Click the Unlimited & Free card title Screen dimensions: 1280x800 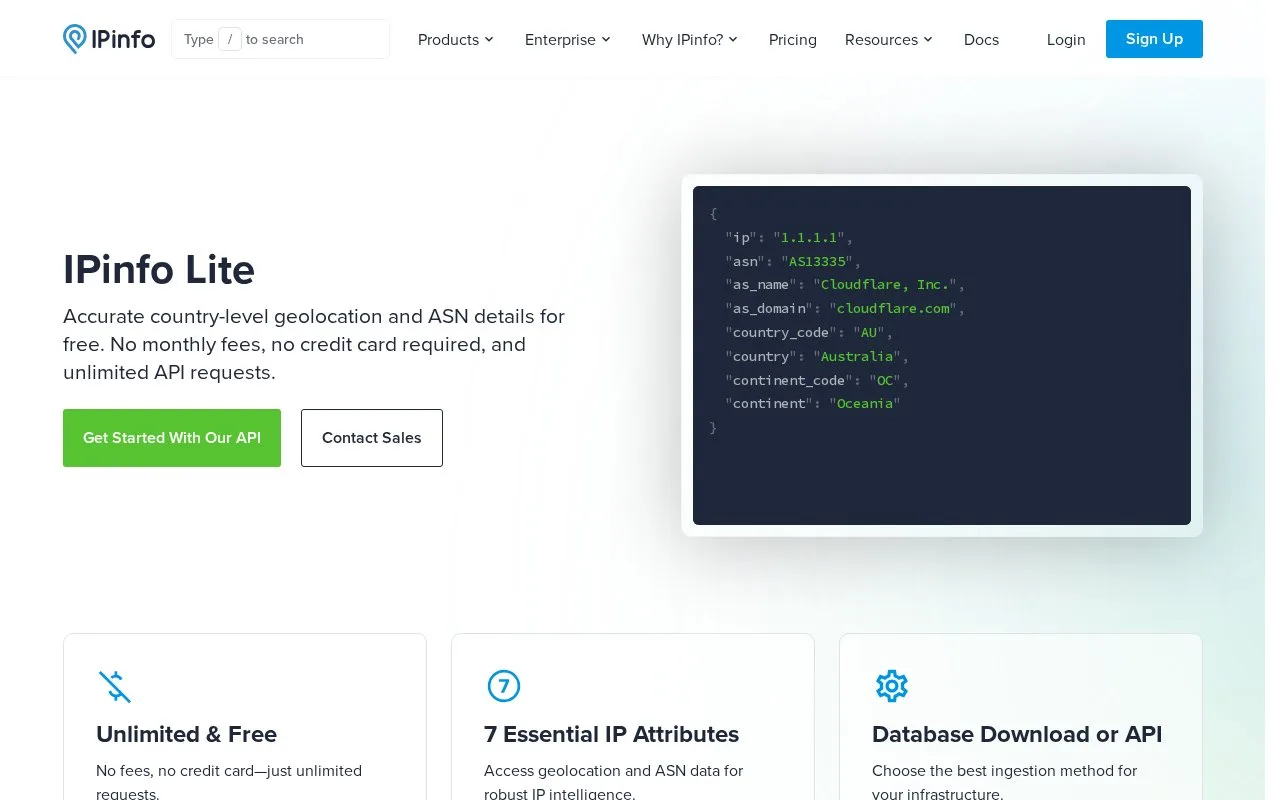pyautogui.click(x=186, y=734)
